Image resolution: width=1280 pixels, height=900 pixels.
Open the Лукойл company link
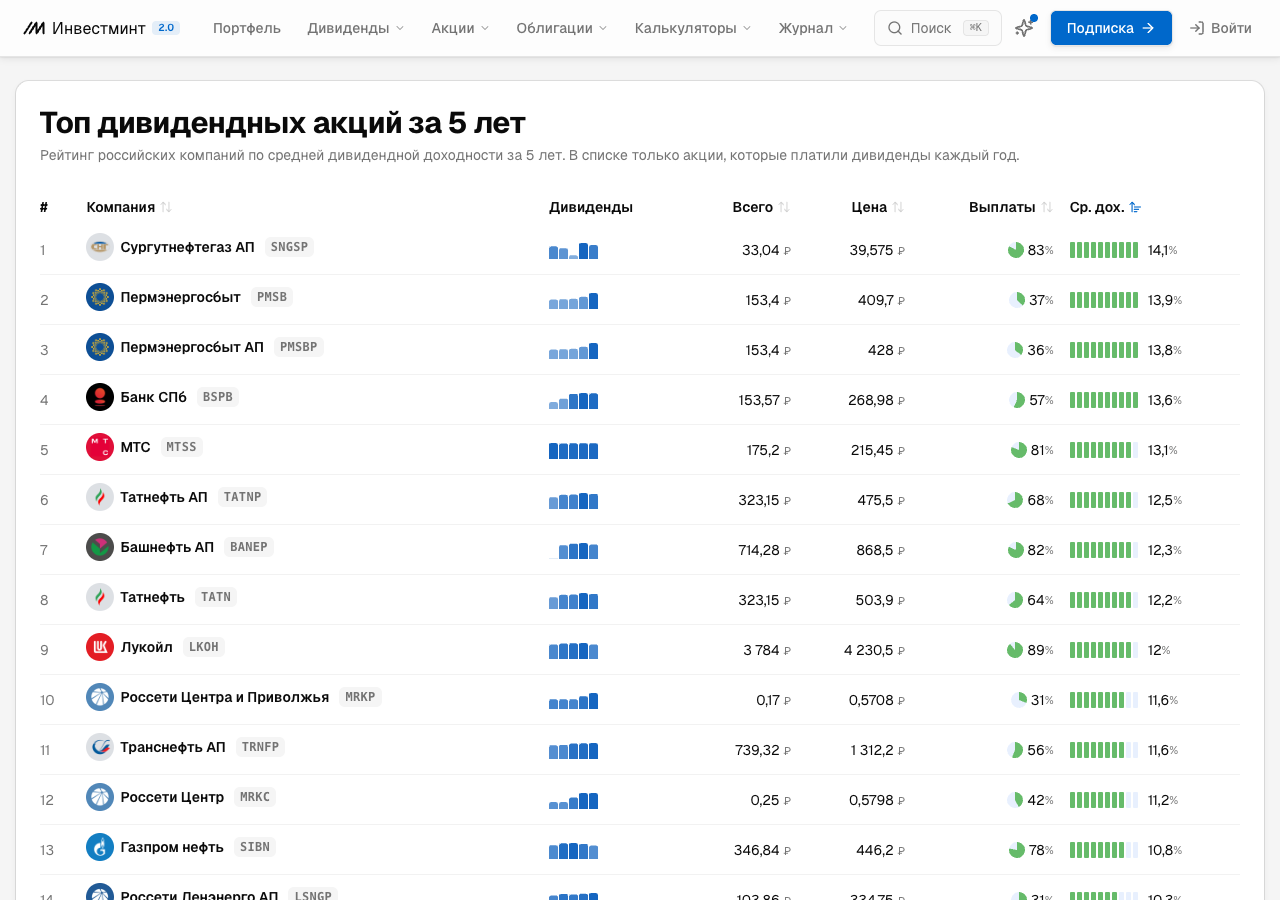[x=146, y=647]
